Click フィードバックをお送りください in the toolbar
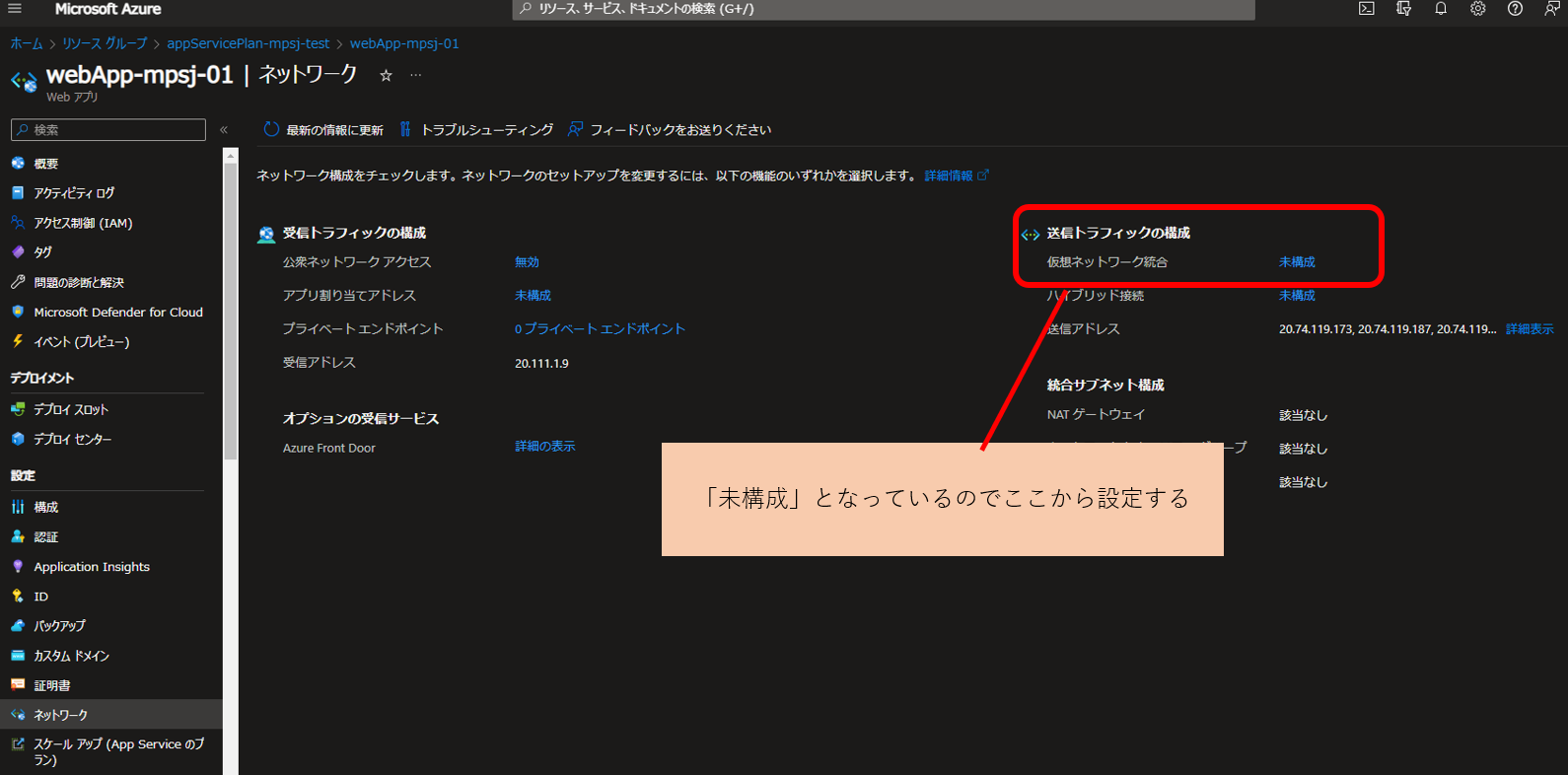1568x775 pixels. tap(670, 130)
